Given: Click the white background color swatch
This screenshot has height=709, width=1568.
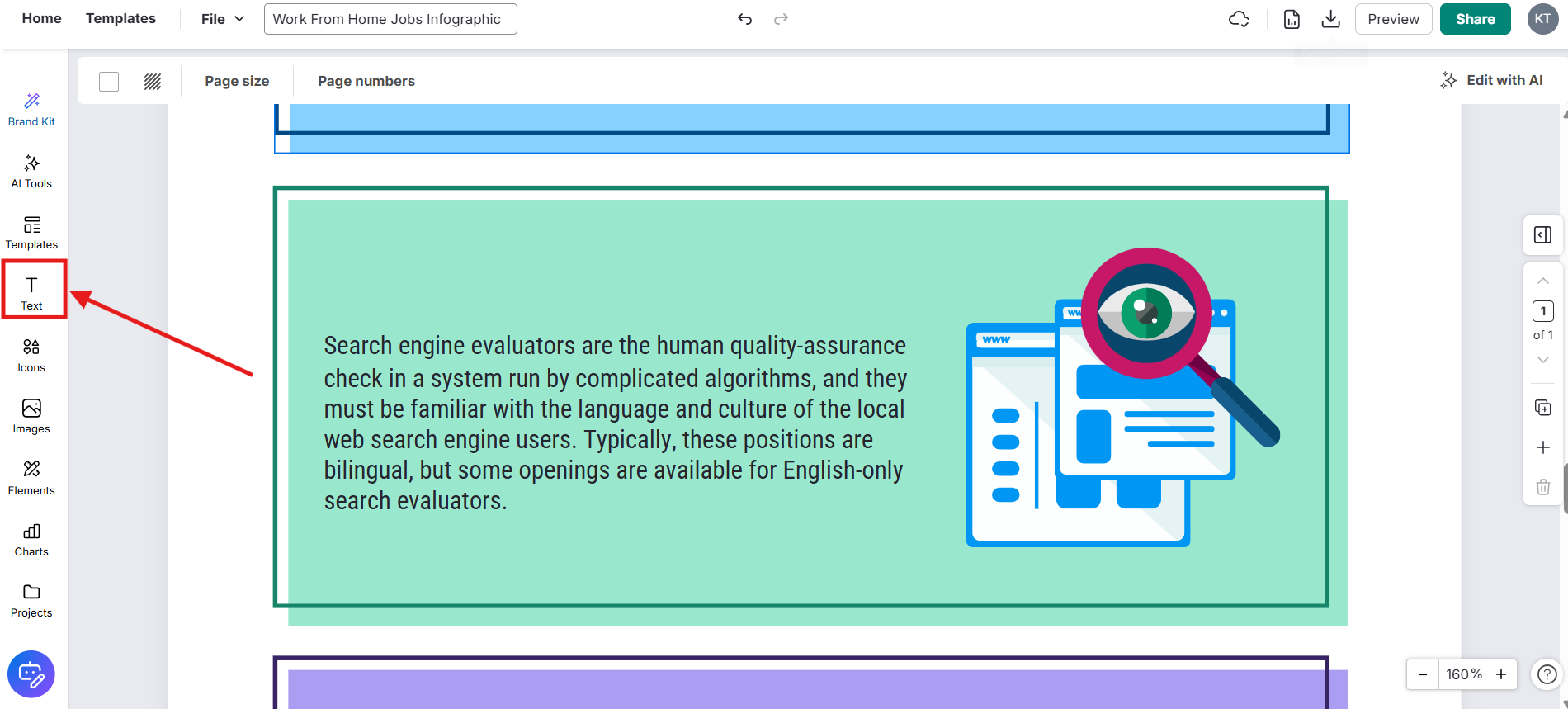Looking at the screenshot, I should point(109,81).
